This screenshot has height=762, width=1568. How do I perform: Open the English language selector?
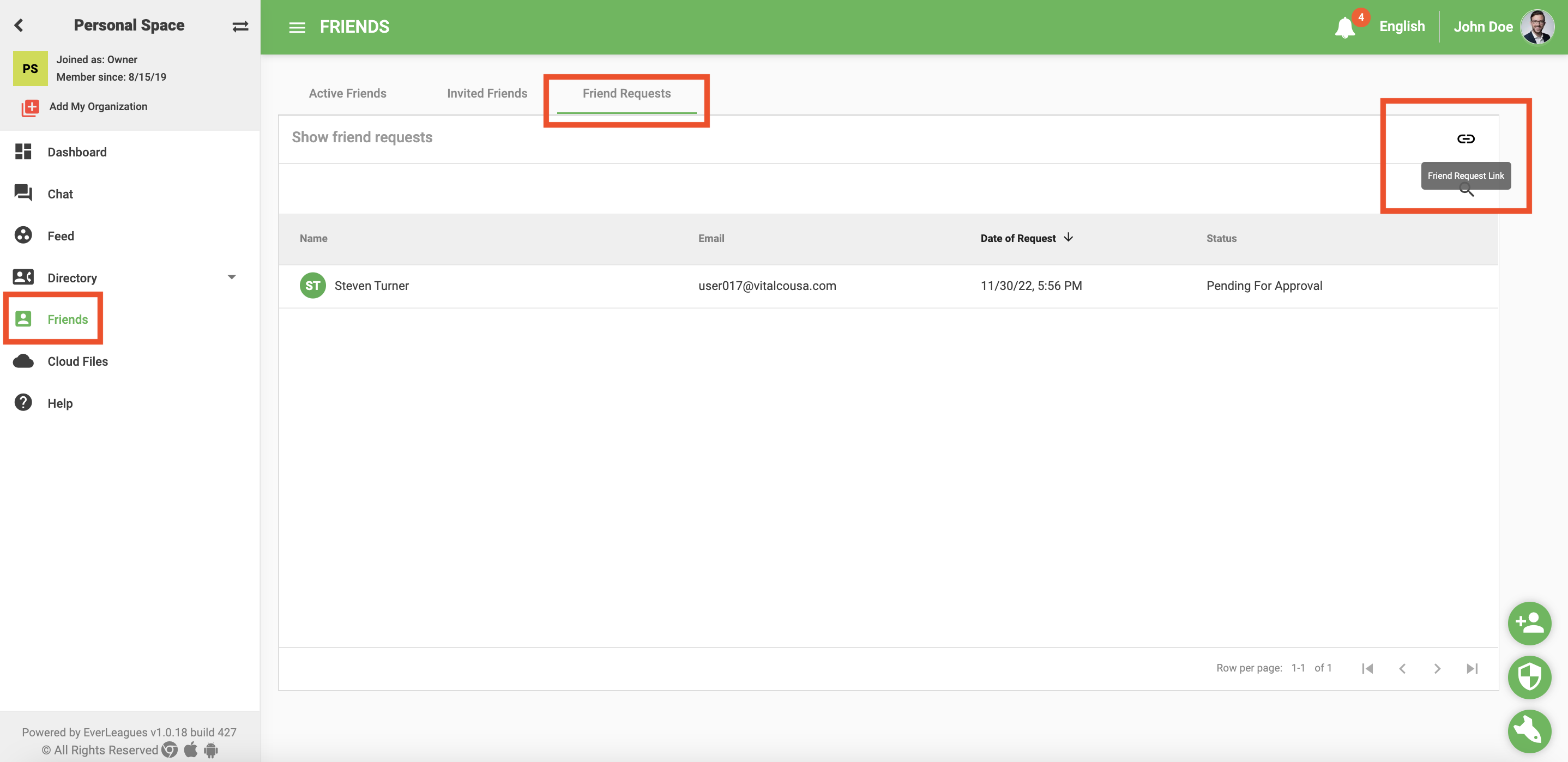point(1401,27)
